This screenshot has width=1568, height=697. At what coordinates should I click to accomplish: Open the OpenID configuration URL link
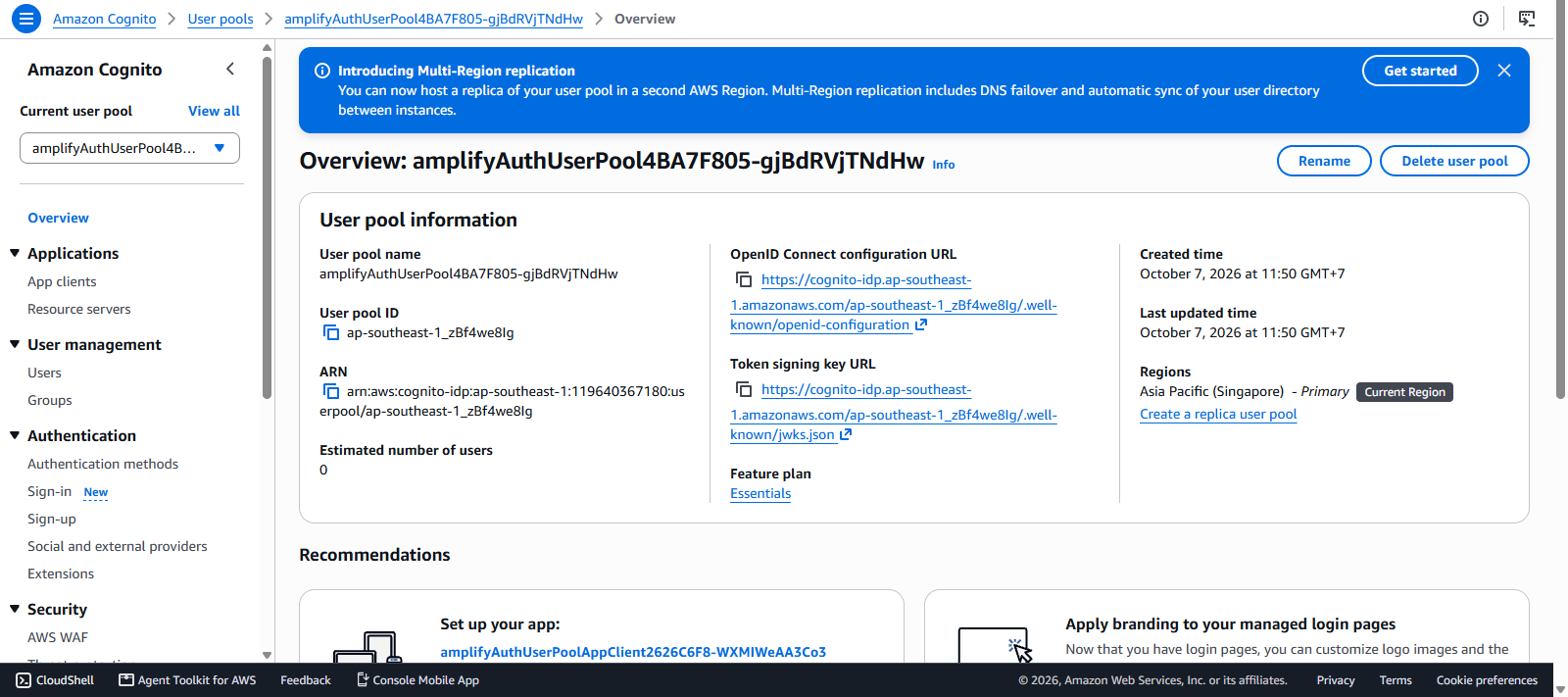(893, 303)
